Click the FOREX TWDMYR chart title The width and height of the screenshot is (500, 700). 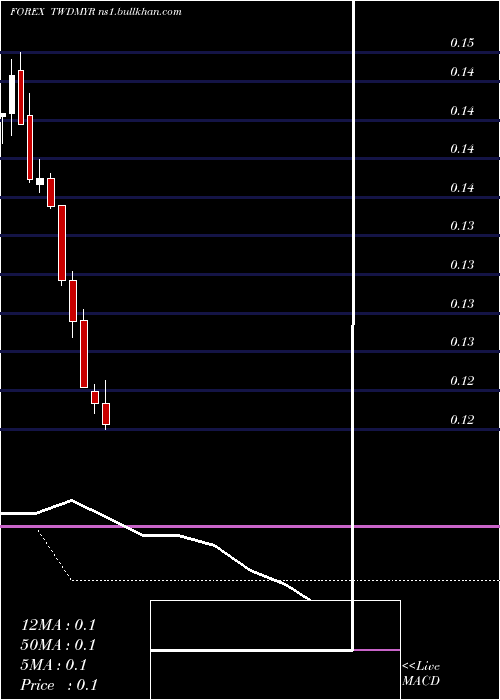[x=96, y=12]
